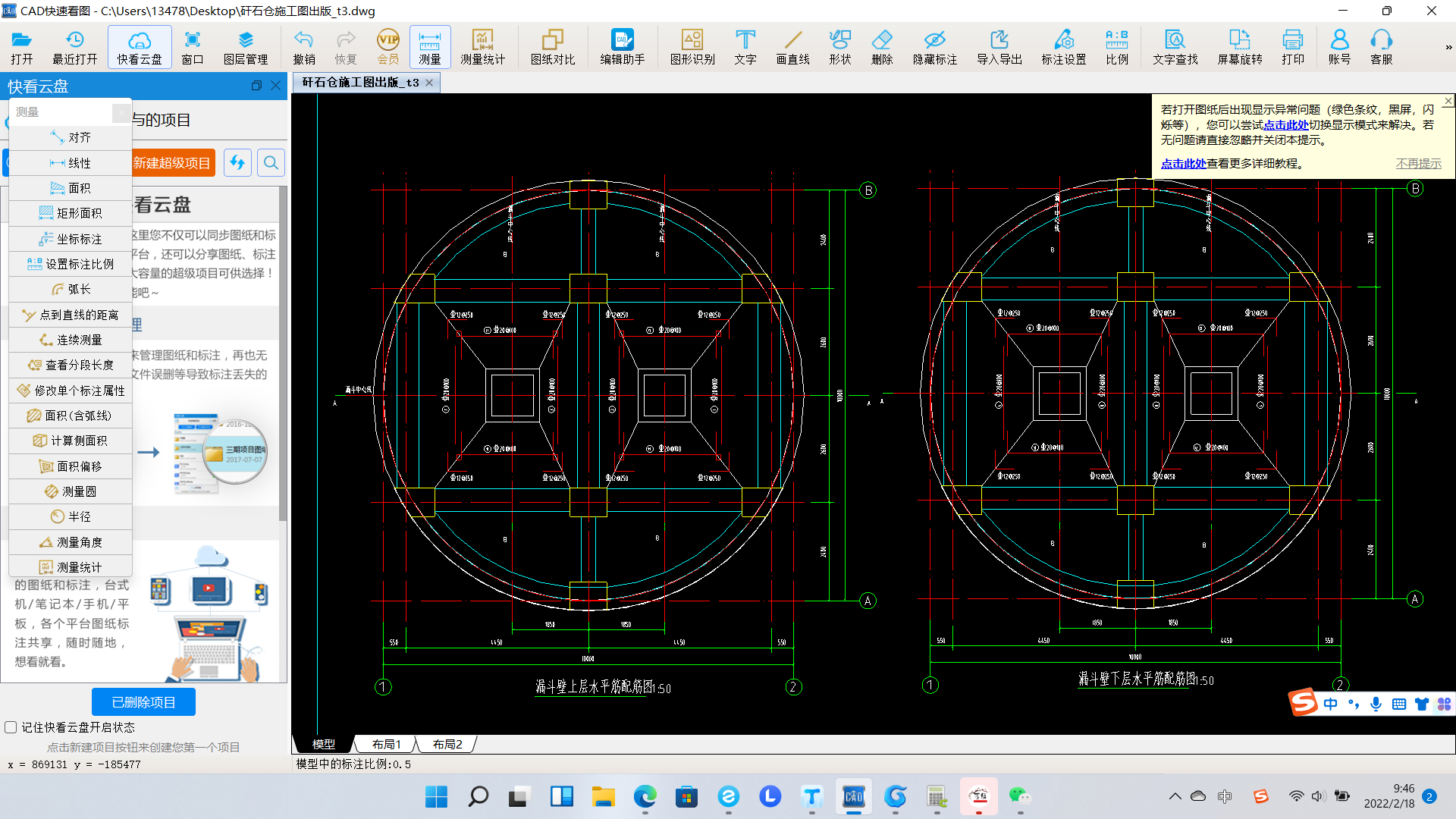Choose 点到直线的距离 measurement
This screenshot has height=819, width=1456.
tap(71, 315)
